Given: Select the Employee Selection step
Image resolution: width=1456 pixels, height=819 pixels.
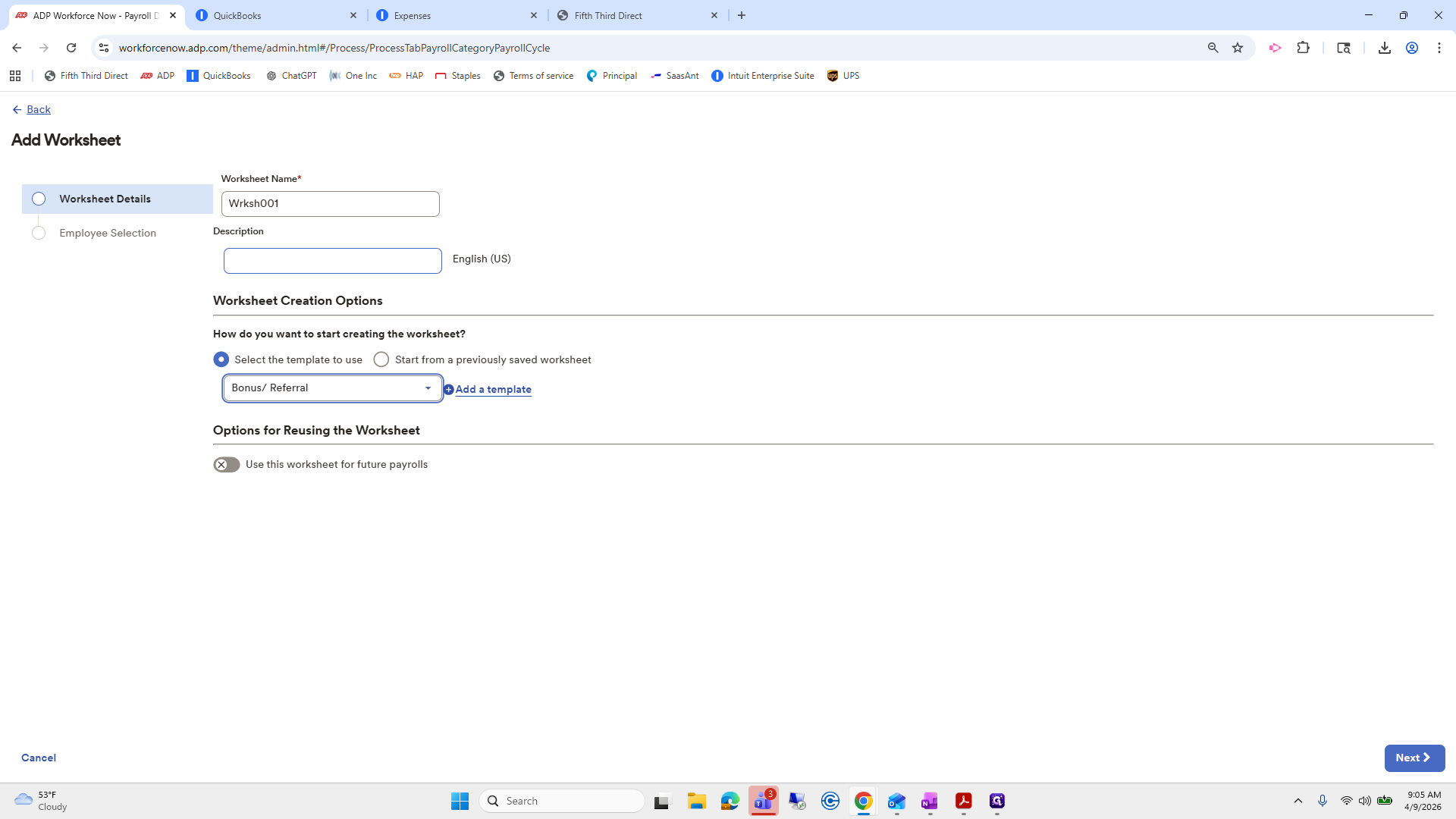Looking at the screenshot, I should 108,233.
